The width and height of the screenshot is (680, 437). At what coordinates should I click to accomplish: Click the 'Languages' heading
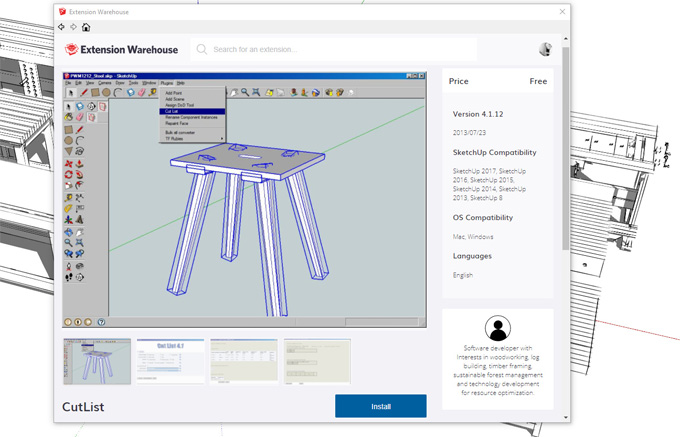[x=472, y=256]
